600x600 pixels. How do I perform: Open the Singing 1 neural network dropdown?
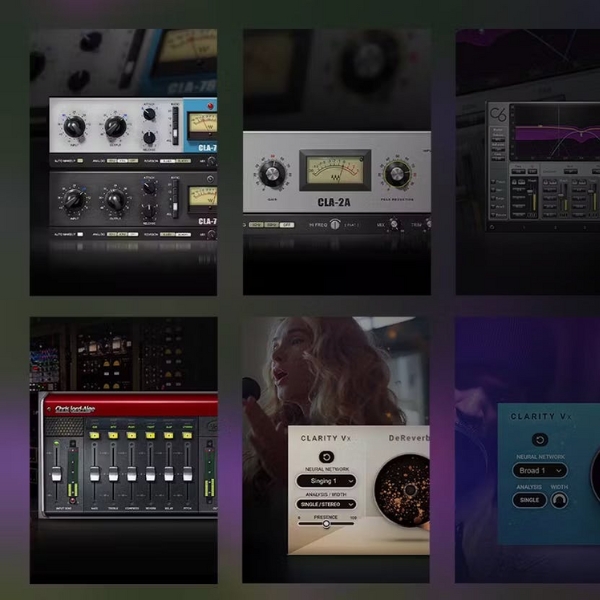[326, 481]
